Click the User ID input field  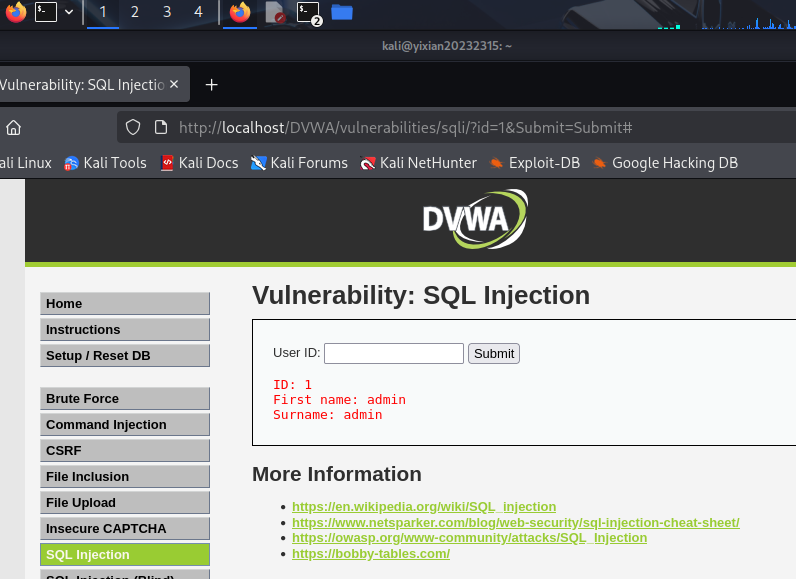394,353
